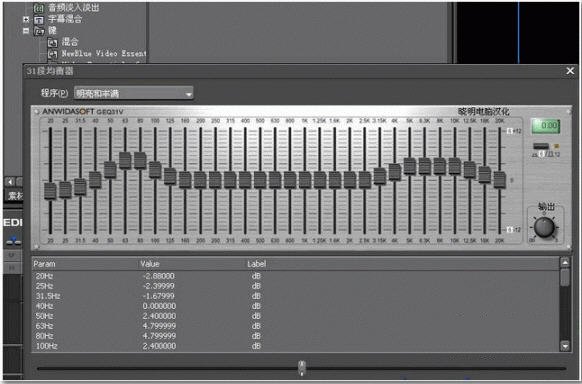Click the 混合 effect icon
The height and width of the screenshot is (384, 582).
click(53, 42)
